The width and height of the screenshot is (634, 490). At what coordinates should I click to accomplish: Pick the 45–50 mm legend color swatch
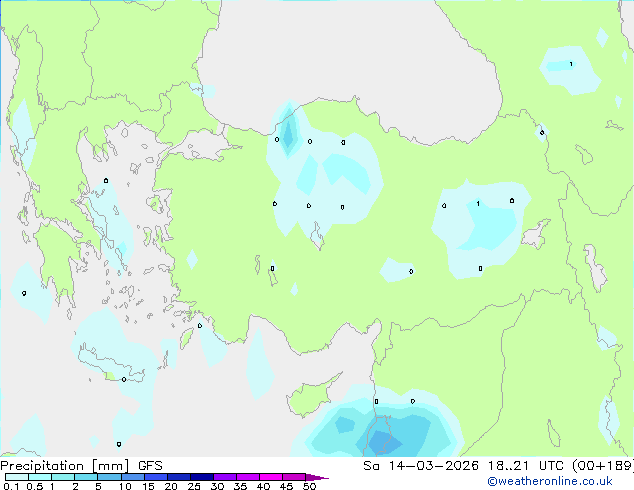(294, 477)
